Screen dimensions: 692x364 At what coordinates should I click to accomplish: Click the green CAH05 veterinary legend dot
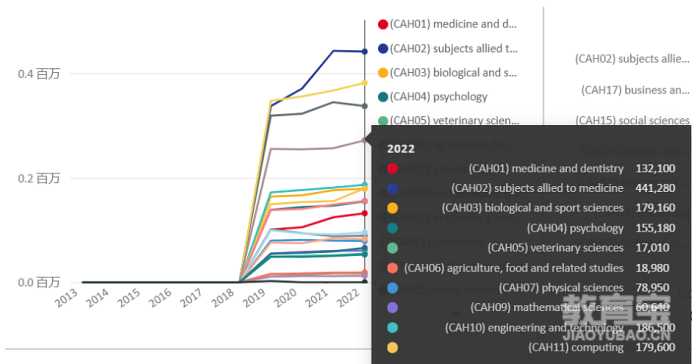point(383,120)
